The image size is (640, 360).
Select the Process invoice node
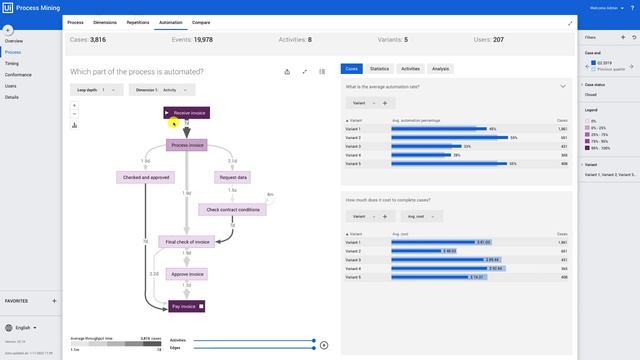pos(187,145)
